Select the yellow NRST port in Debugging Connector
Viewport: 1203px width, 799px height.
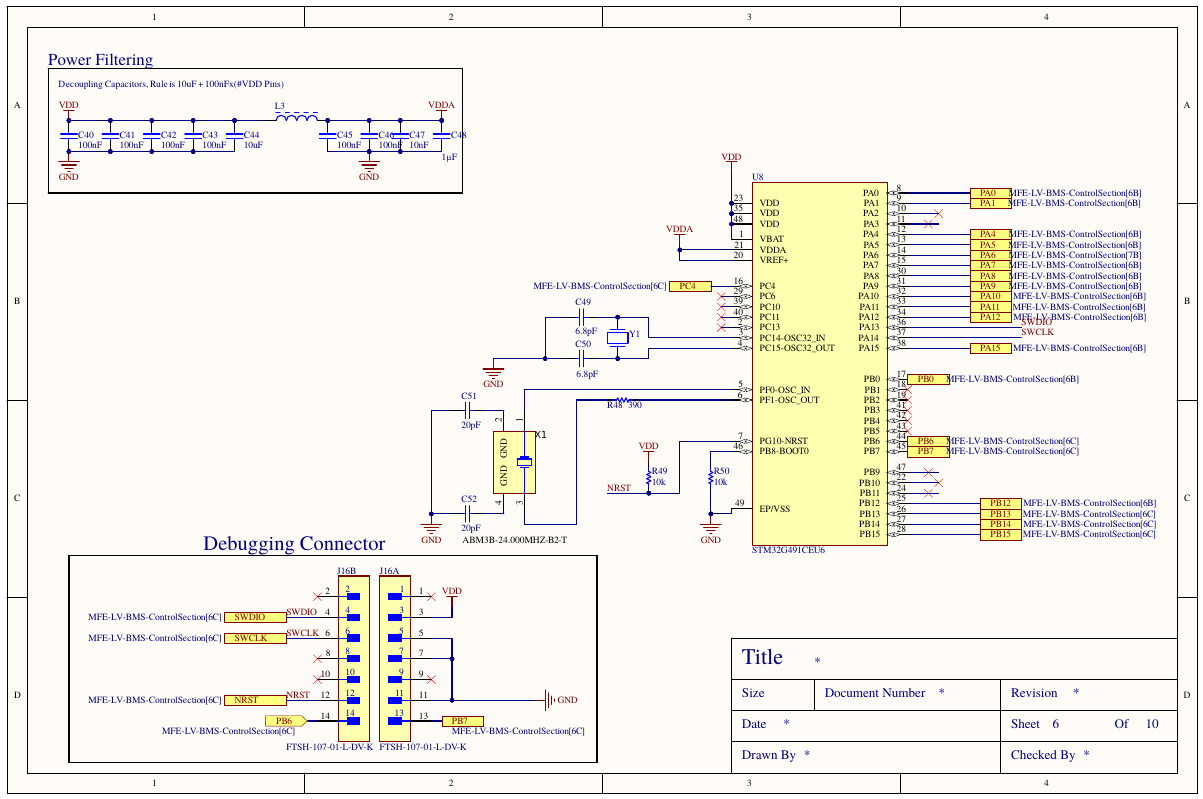255,700
